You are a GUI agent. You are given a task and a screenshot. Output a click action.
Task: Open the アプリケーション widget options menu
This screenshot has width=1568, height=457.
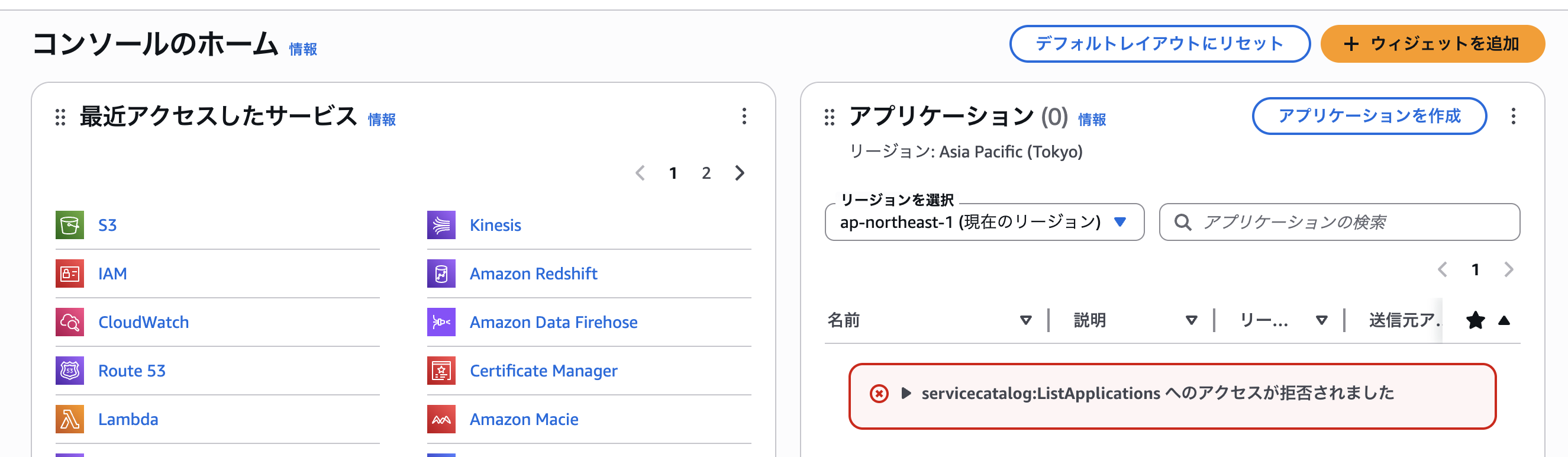coord(1514,117)
